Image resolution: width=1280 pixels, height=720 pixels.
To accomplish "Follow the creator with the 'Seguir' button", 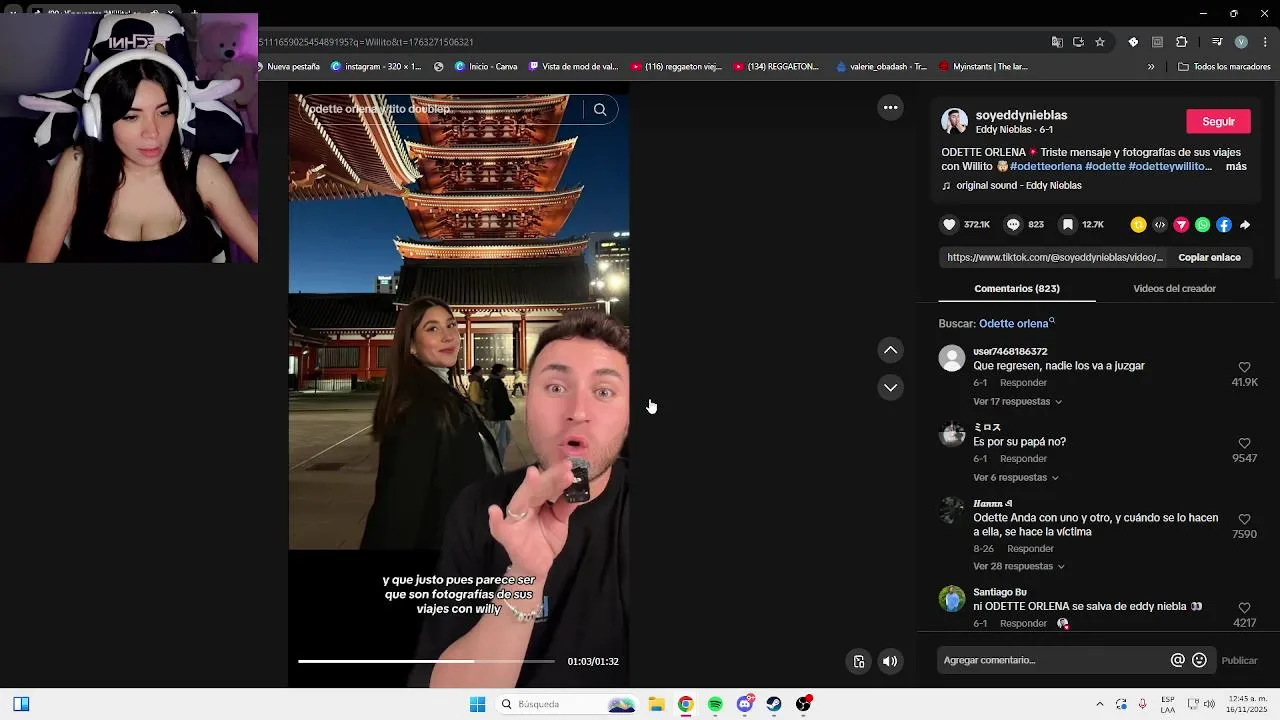I will coord(1218,121).
